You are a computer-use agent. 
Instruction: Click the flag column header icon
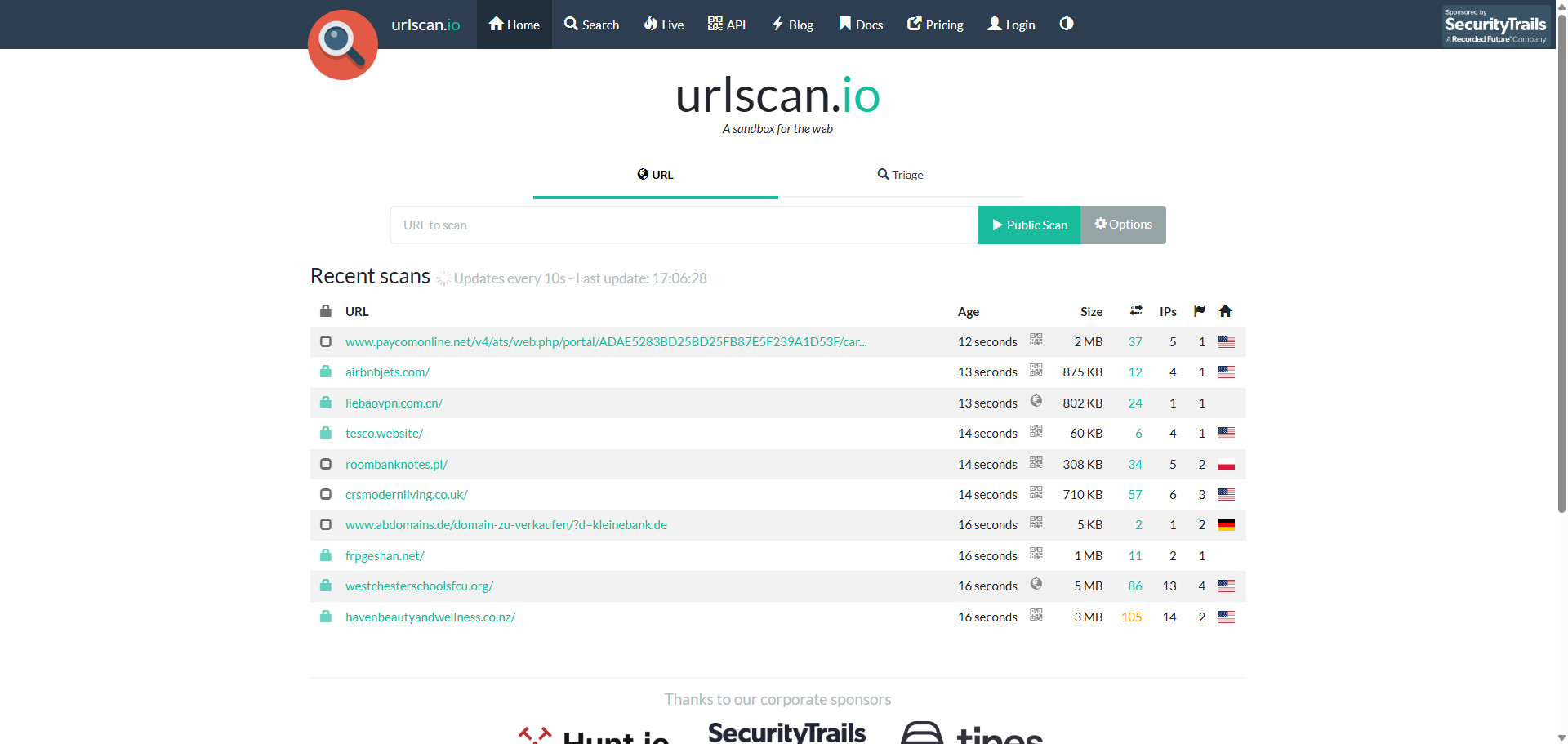1199,310
